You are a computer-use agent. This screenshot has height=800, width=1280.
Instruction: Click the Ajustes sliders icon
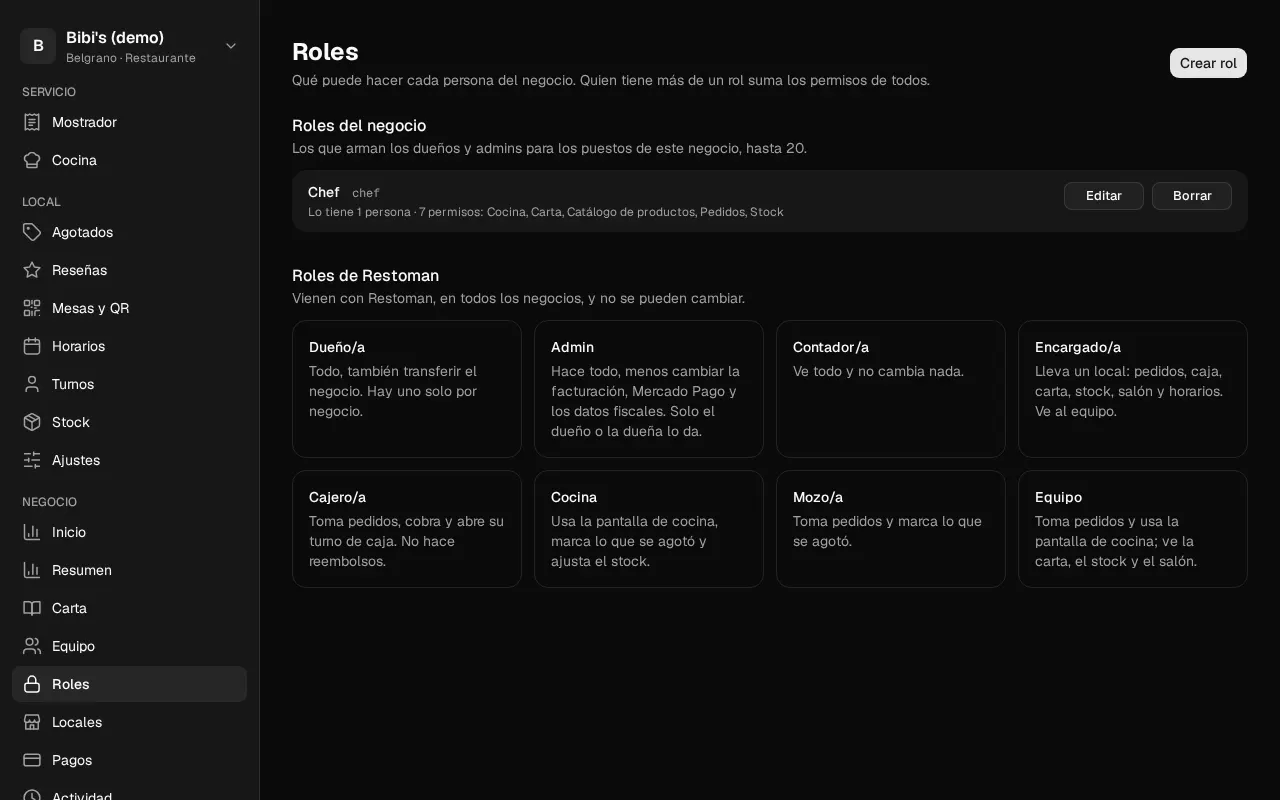click(x=32, y=460)
